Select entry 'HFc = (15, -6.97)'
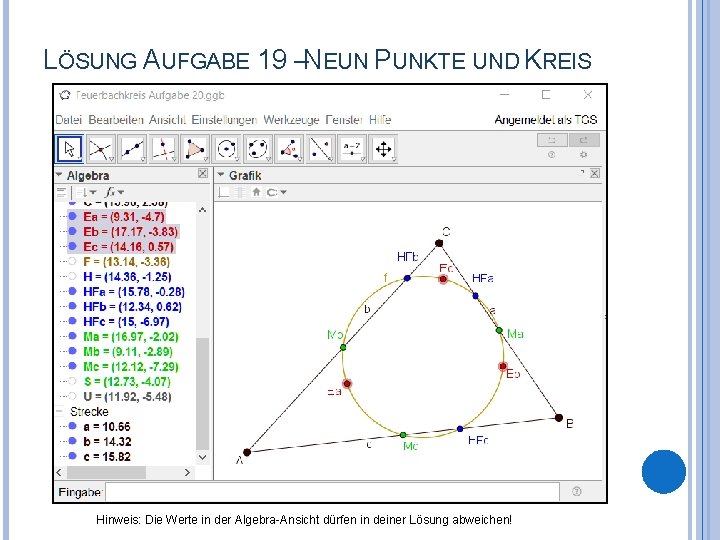Image resolution: width=720 pixels, height=540 pixels. pyautogui.click(x=126, y=321)
